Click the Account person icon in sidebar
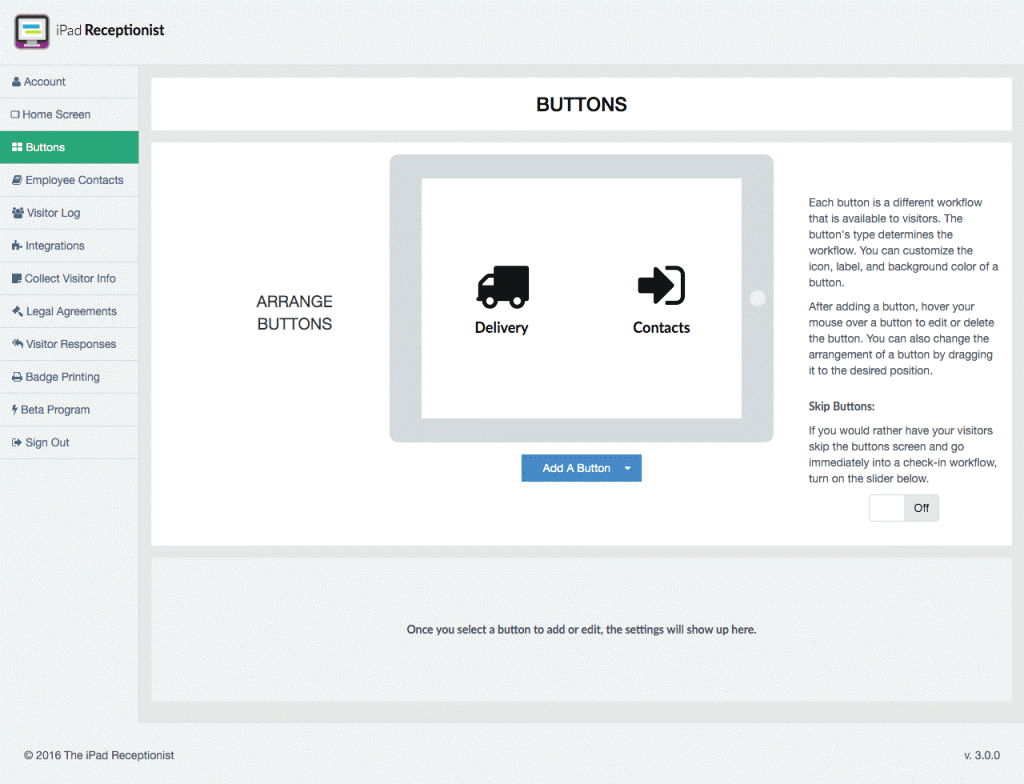Viewport: 1024px width, 784px height. pos(16,82)
